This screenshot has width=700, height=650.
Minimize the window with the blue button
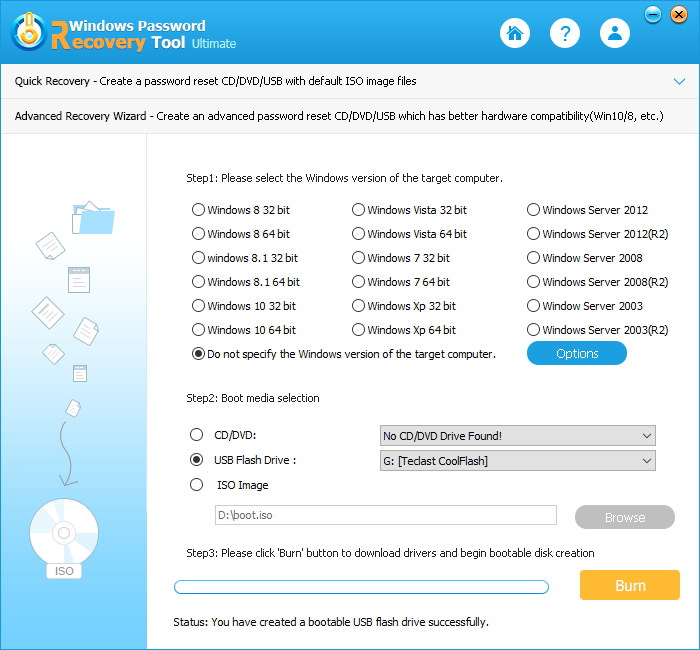point(653,15)
